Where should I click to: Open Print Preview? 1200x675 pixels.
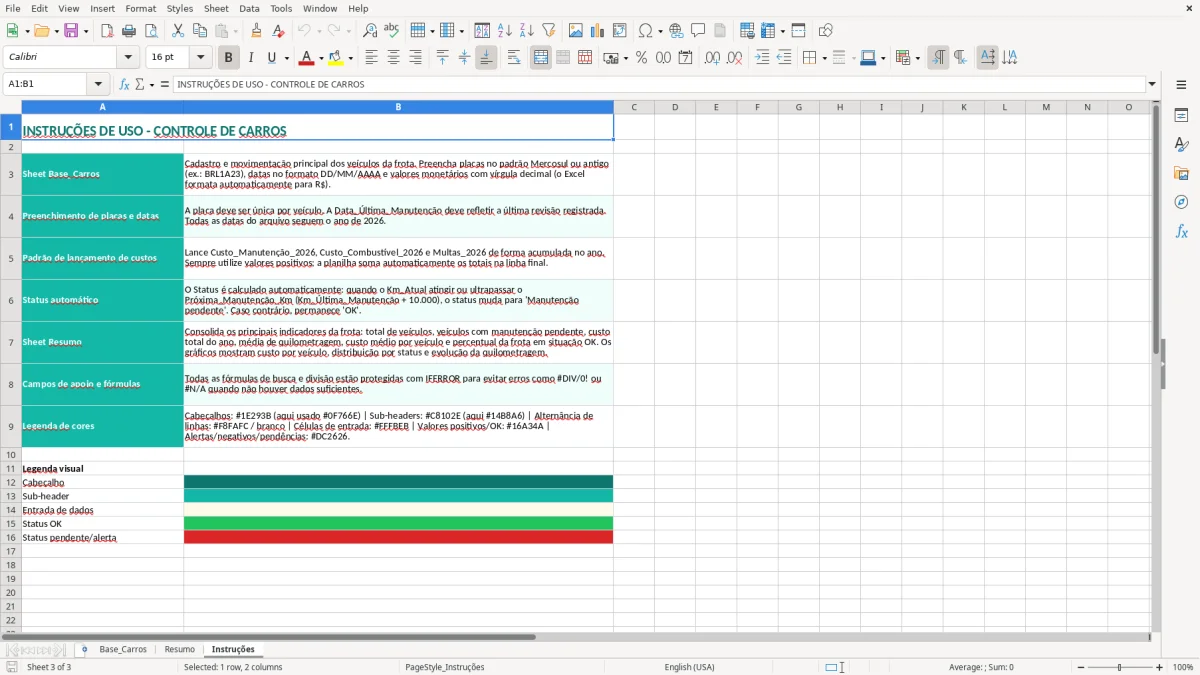tap(150, 31)
